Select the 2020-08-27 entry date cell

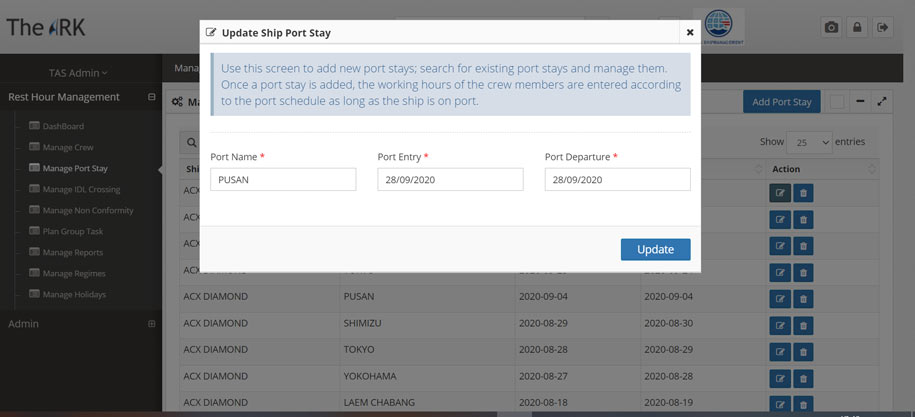click(543, 376)
